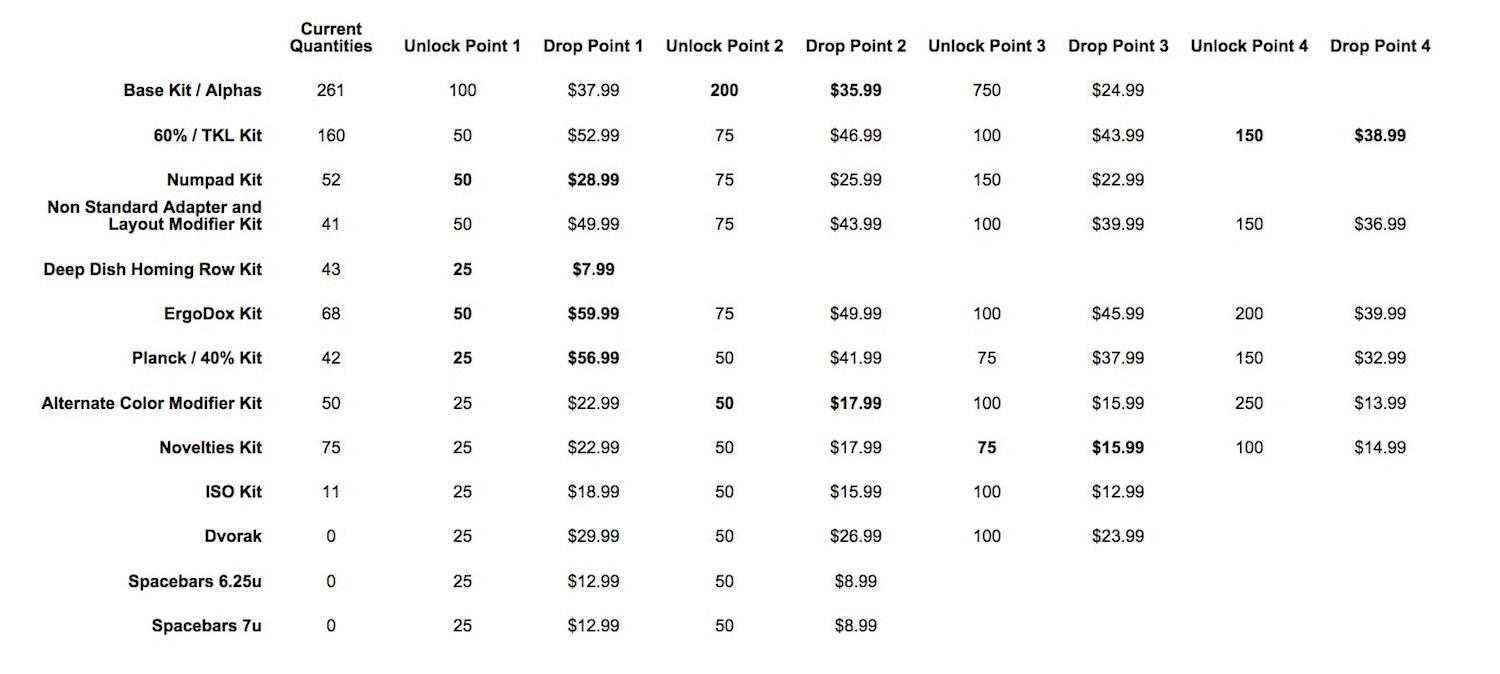
Task: Click the Drop Point 4 header
Action: (1380, 46)
